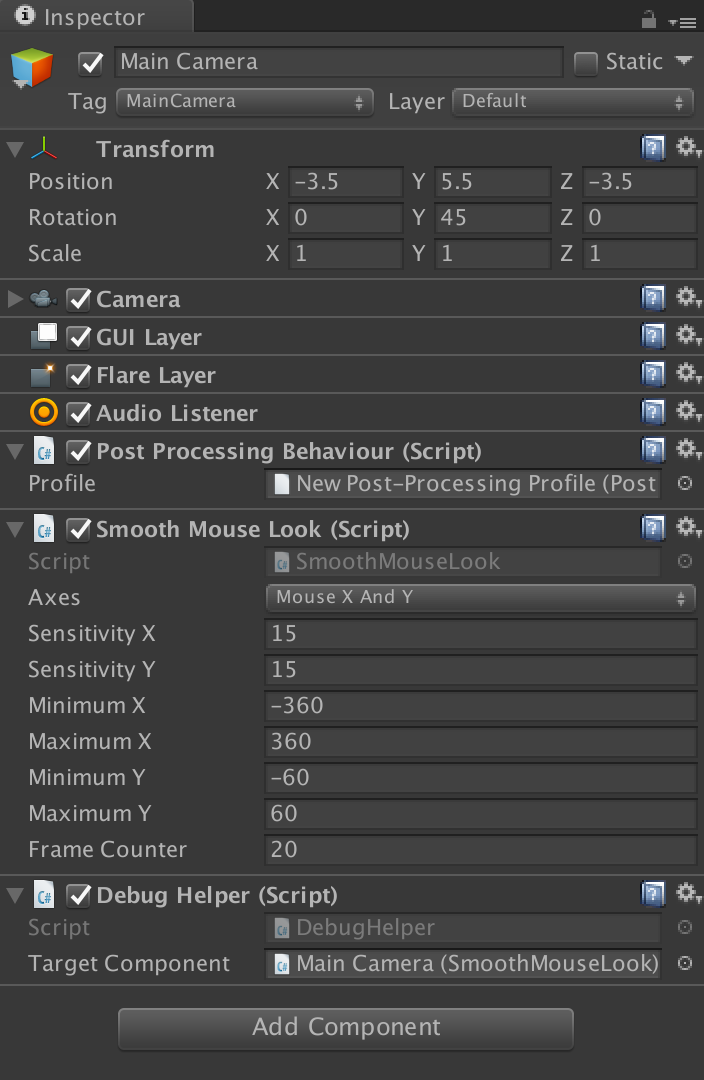Open Smooth Mouse Look help icon
The height and width of the screenshot is (1080, 704).
(x=653, y=528)
